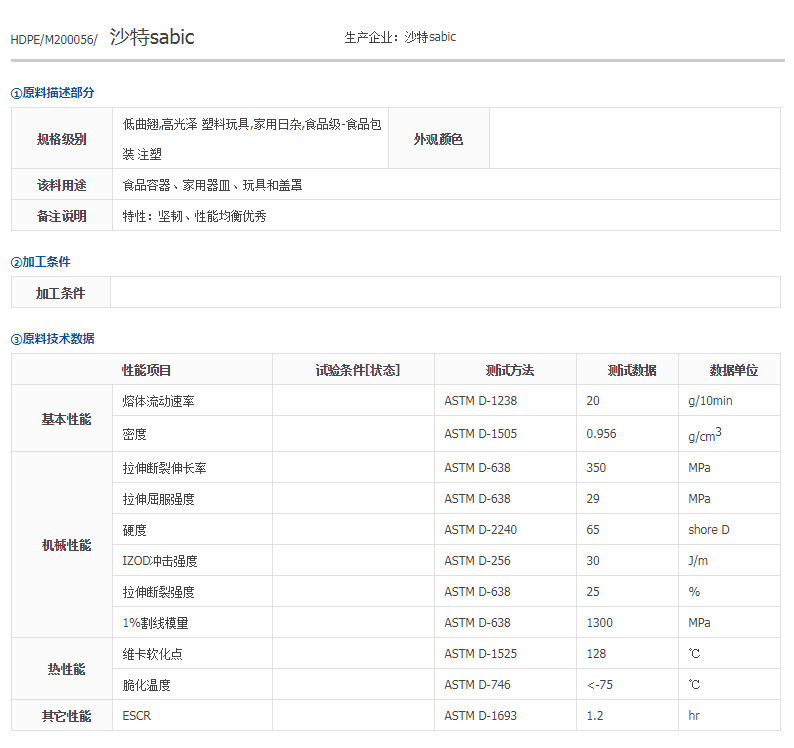Select the ③原料技术数据 section heading
794x748 pixels.
[x=53, y=339]
